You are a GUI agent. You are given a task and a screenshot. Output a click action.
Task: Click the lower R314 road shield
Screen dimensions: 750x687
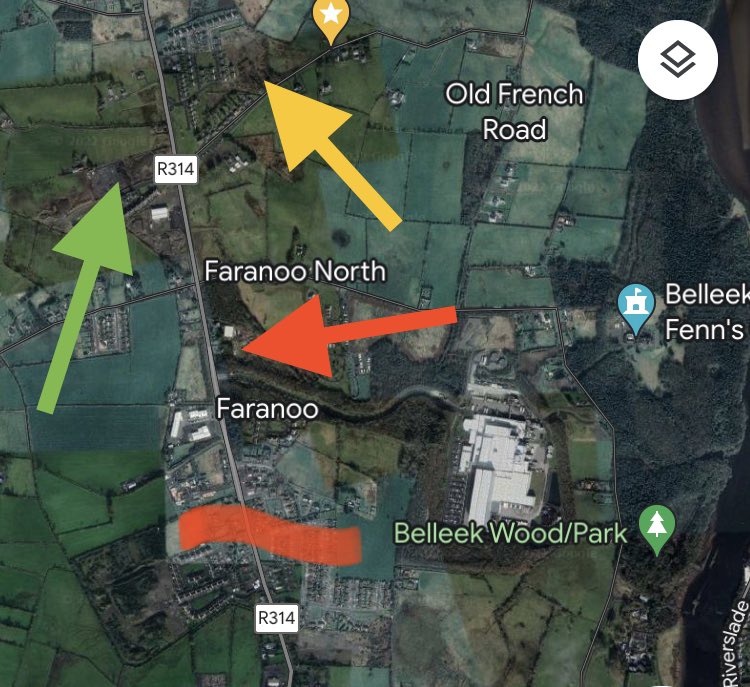pos(276,618)
